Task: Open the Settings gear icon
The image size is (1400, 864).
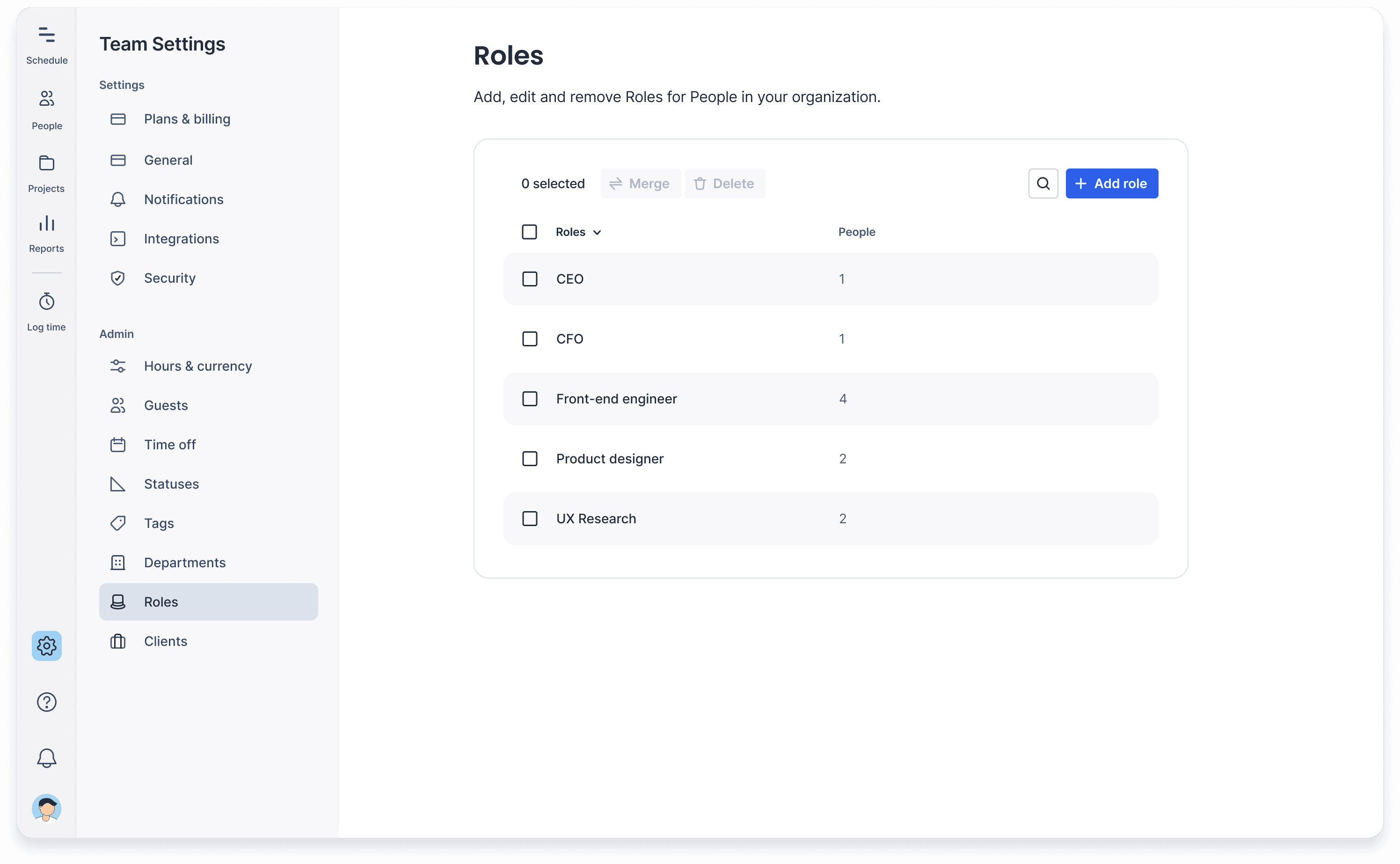Action: click(46, 646)
